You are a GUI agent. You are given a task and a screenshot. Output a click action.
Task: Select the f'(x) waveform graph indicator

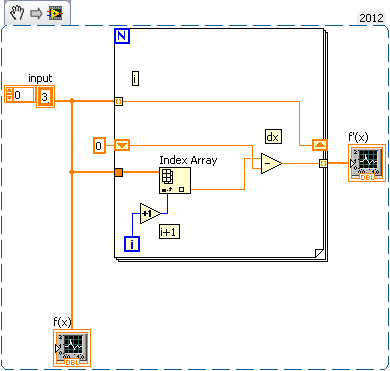367,163
